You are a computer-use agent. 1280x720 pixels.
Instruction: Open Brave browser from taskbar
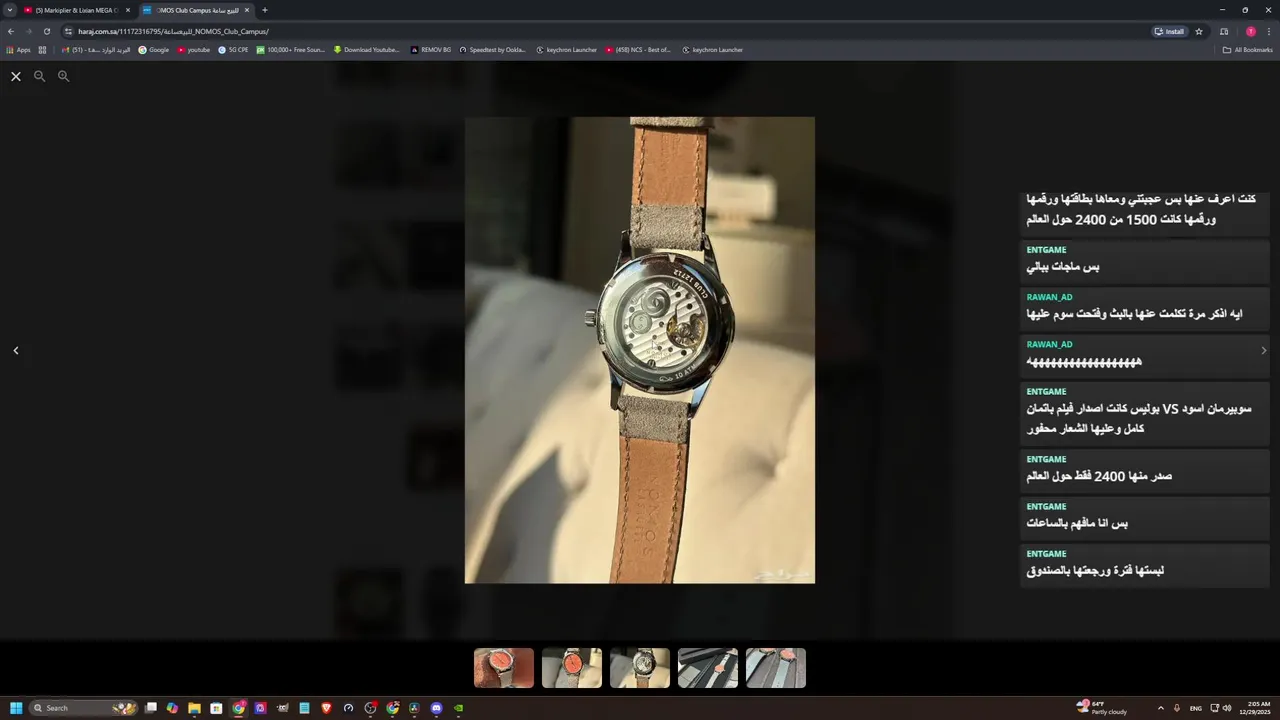coord(326,708)
